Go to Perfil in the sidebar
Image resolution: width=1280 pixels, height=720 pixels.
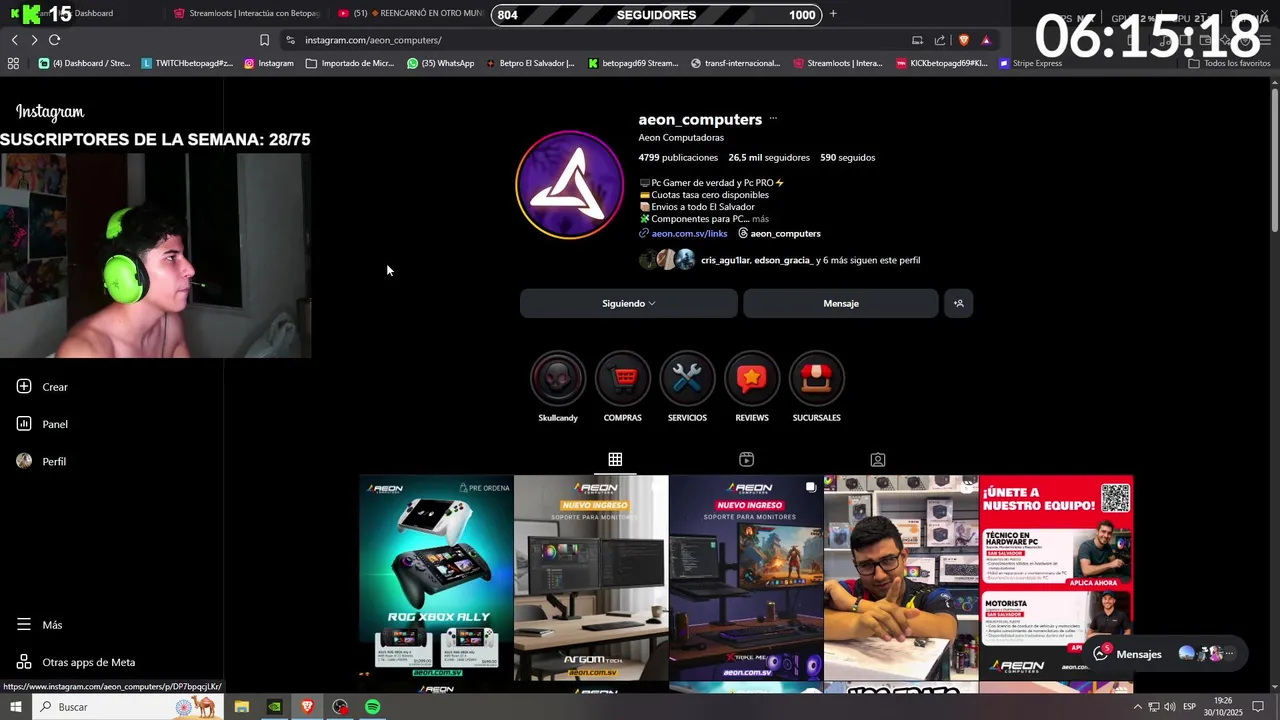(x=41, y=461)
